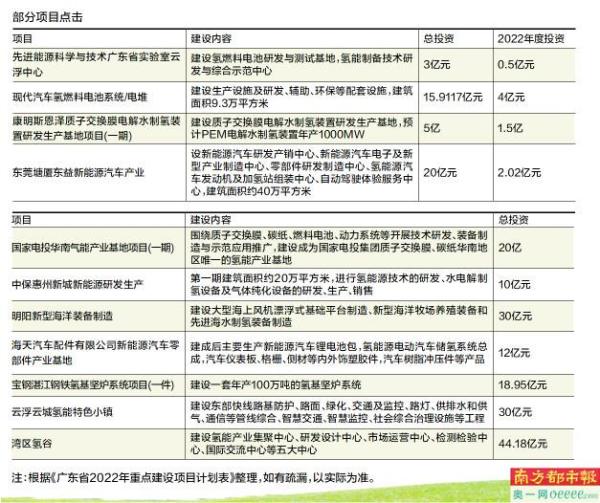Click the footnote citing 广东省2022年重点建设项目计划表

(200, 475)
